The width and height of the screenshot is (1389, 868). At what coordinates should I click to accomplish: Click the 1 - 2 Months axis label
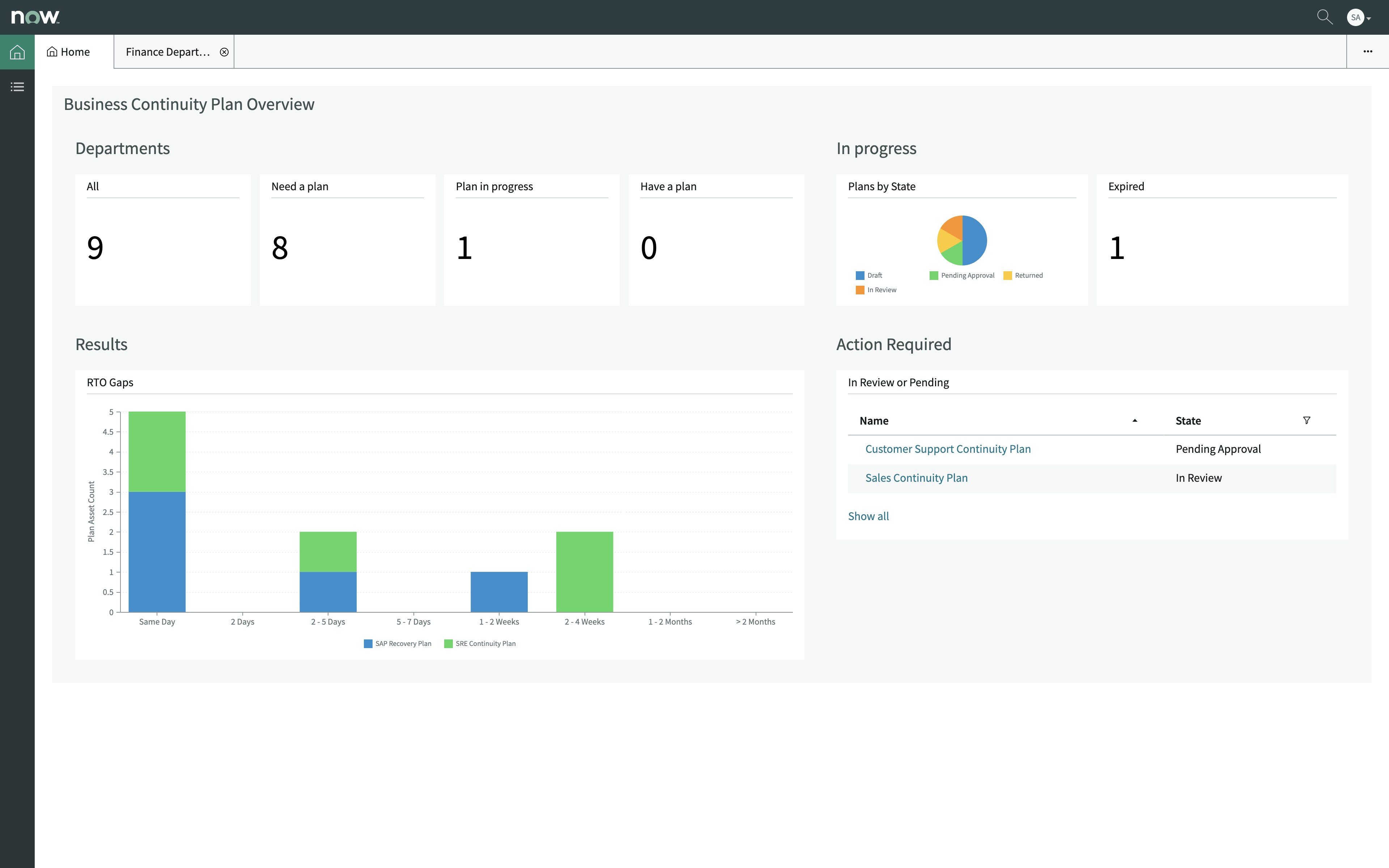pos(670,622)
